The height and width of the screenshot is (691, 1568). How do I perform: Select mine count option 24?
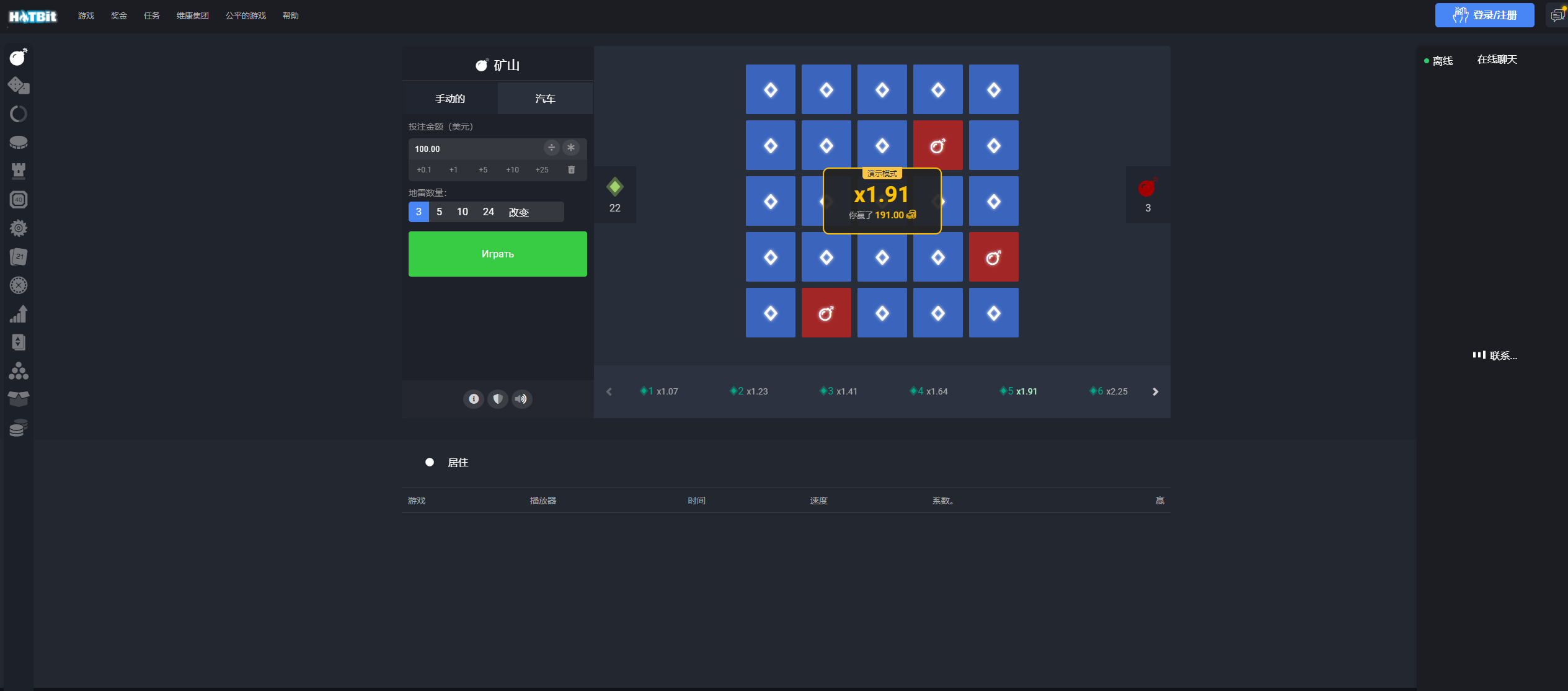tap(487, 211)
